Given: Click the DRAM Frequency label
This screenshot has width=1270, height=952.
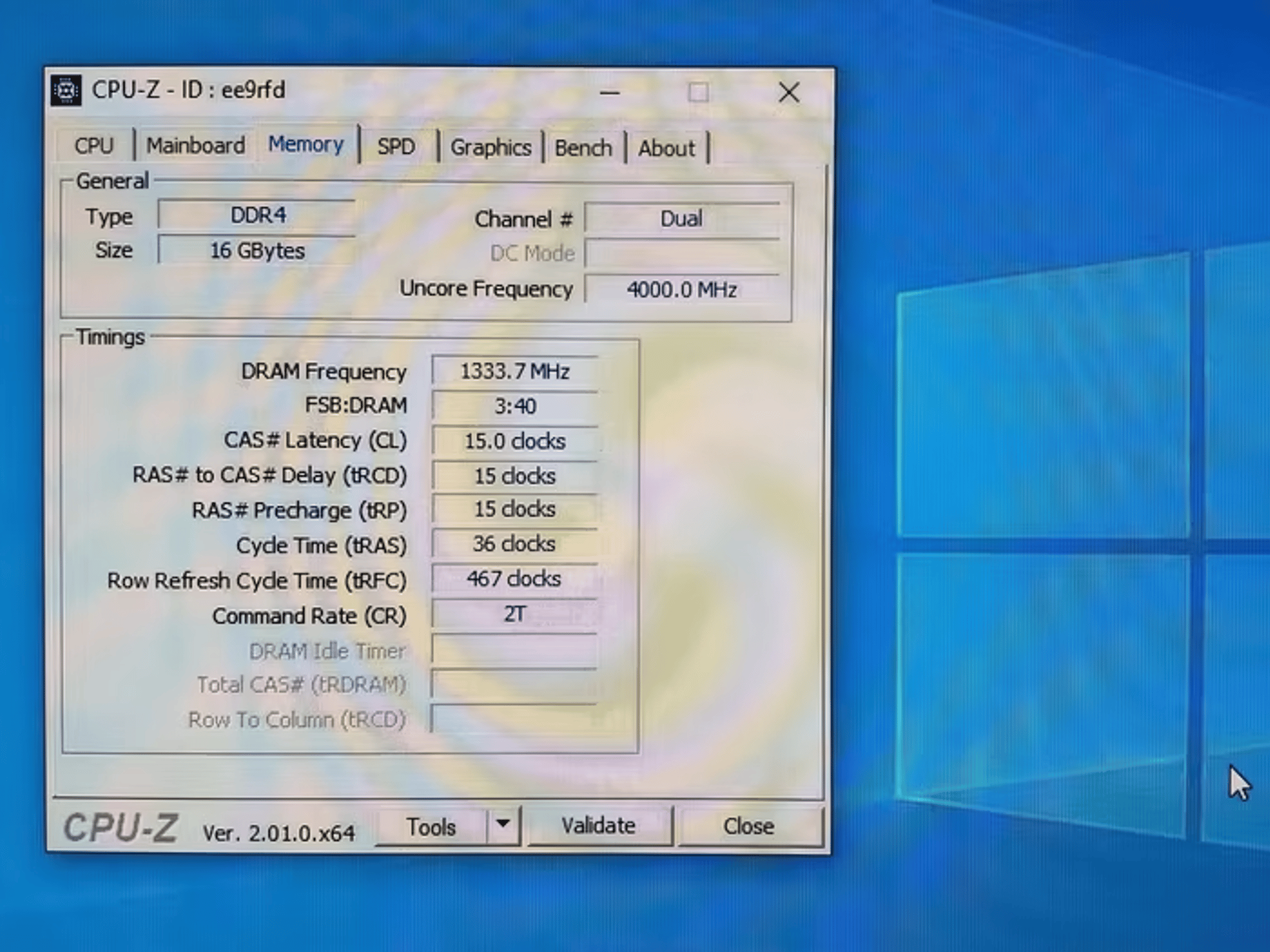Looking at the screenshot, I should 324,371.
